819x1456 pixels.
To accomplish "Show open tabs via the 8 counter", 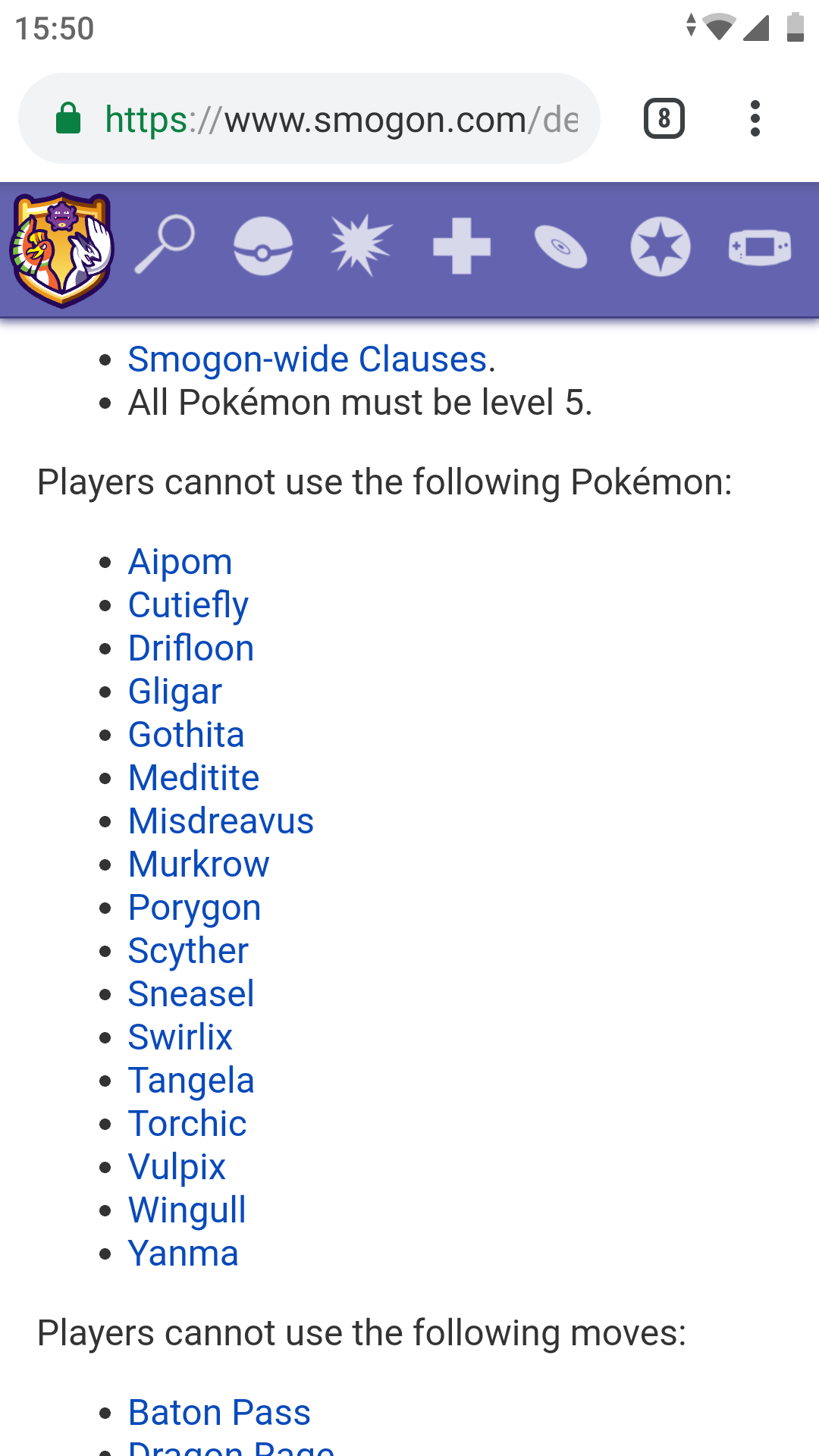I will click(x=664, y=118).
